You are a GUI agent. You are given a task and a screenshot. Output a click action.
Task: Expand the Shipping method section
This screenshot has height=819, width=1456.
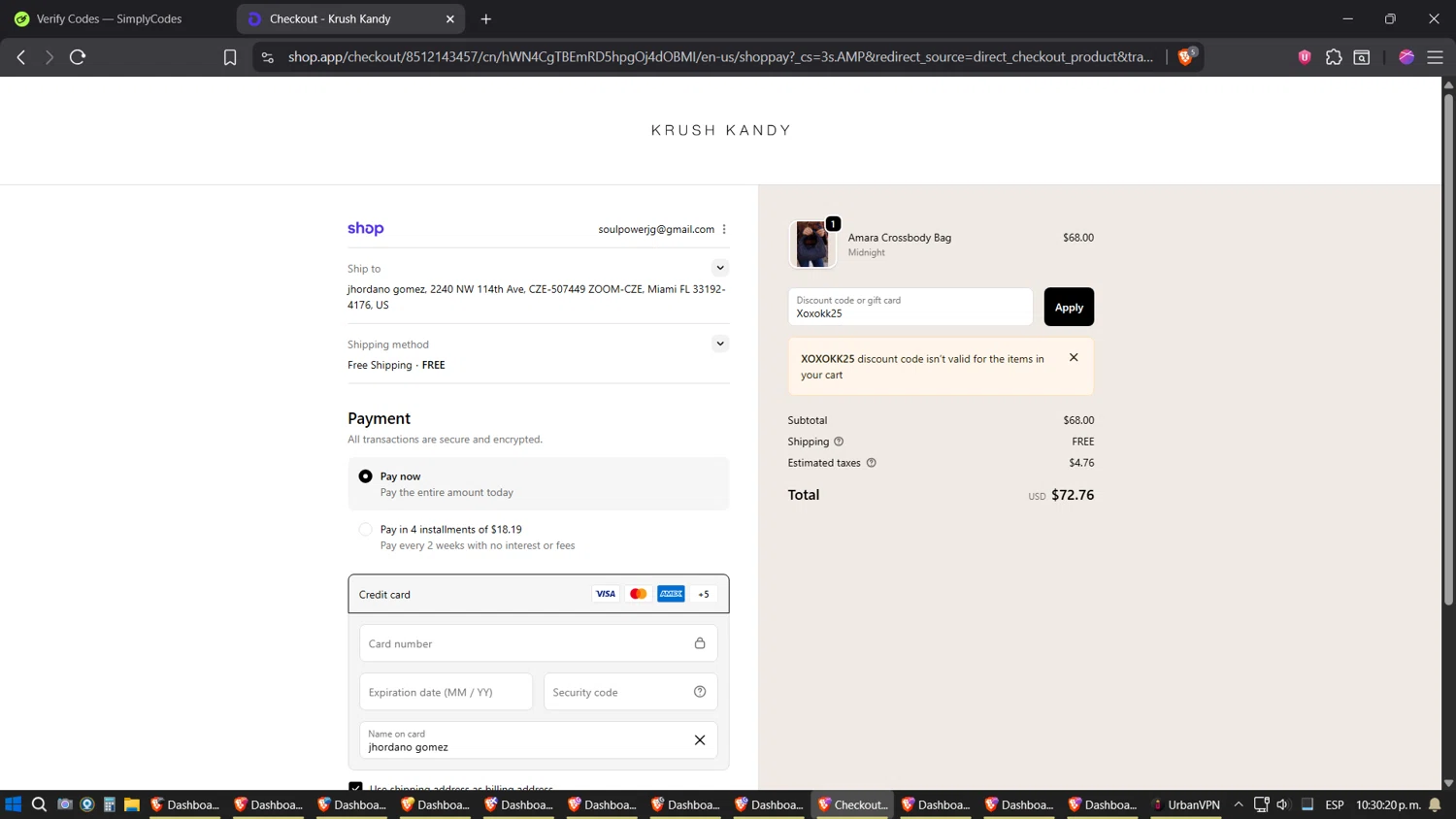tap(720, 344)
